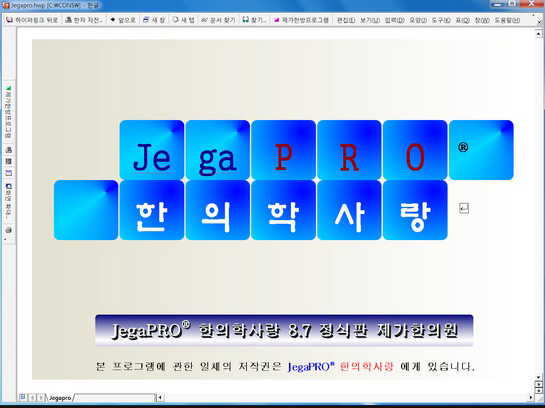Screen dimensions: 545x408
Task: Click the 사 tile
Action: [349, 210]
